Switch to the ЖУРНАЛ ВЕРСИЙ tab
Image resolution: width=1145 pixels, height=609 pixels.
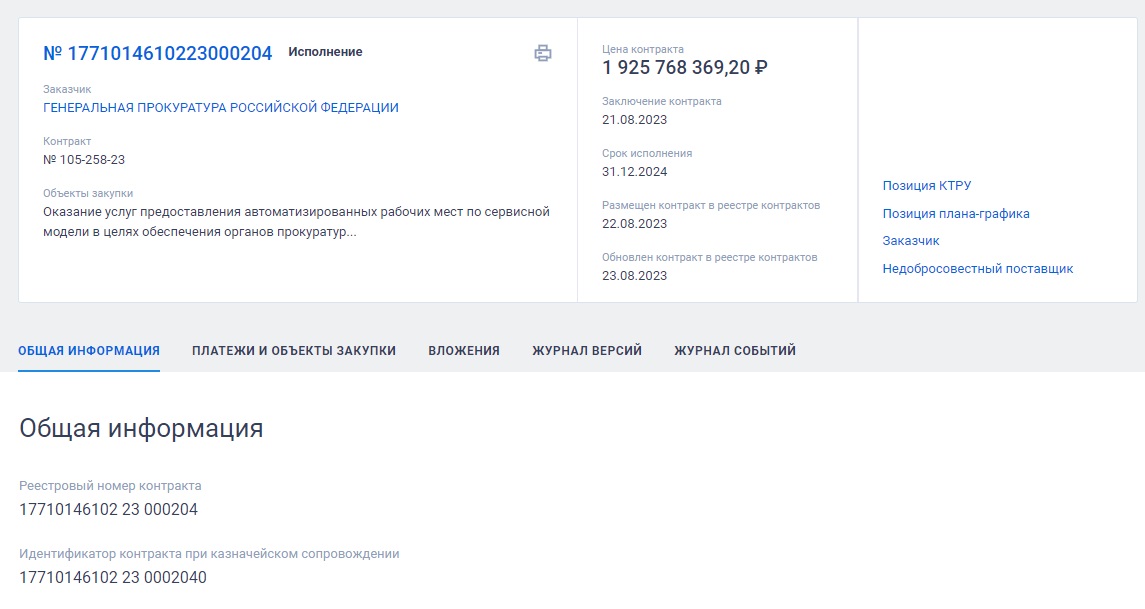point(587,351)
